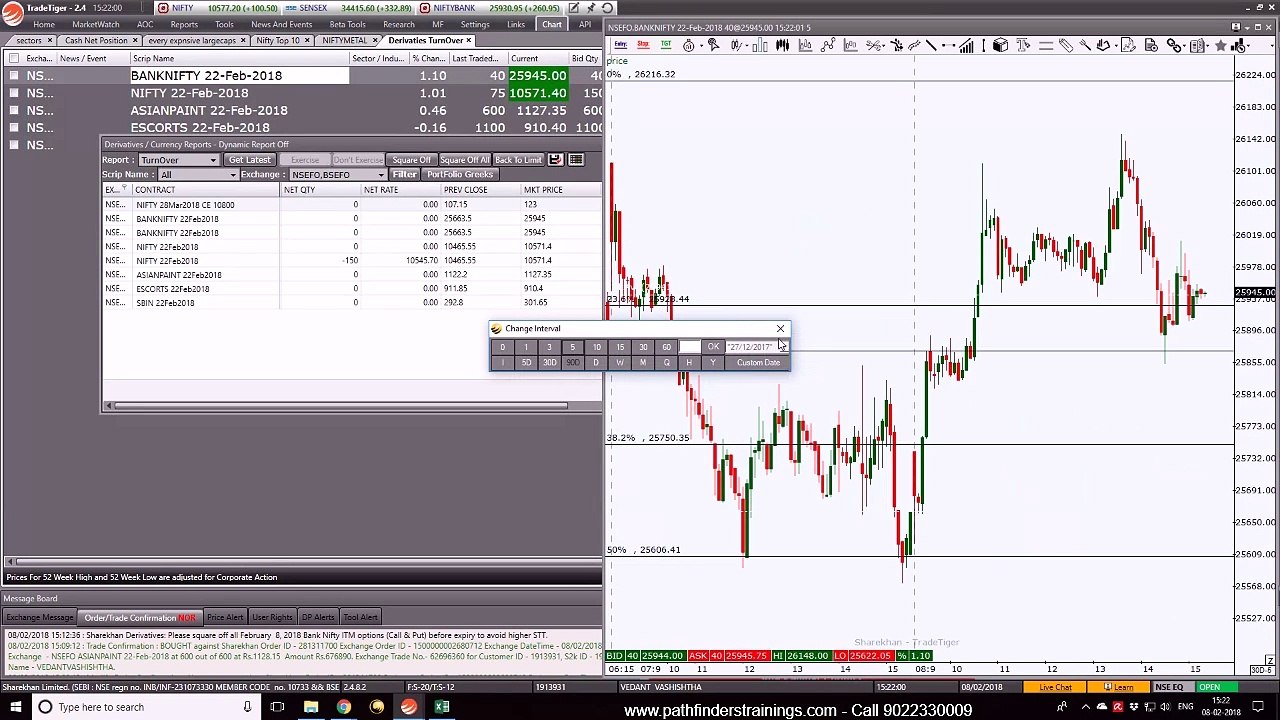Open Chrome from the taskbar

(x=344, y=707)
